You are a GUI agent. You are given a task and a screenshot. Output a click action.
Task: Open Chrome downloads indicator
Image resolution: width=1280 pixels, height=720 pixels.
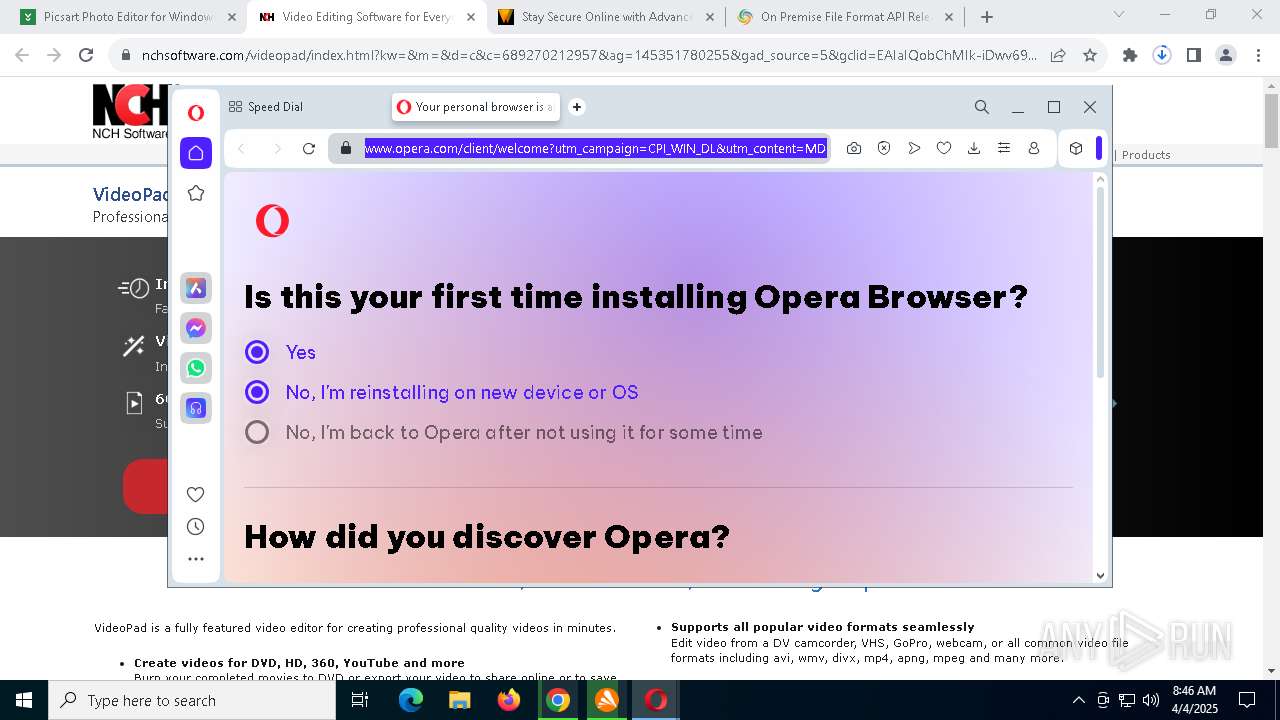pos(1162,56)
